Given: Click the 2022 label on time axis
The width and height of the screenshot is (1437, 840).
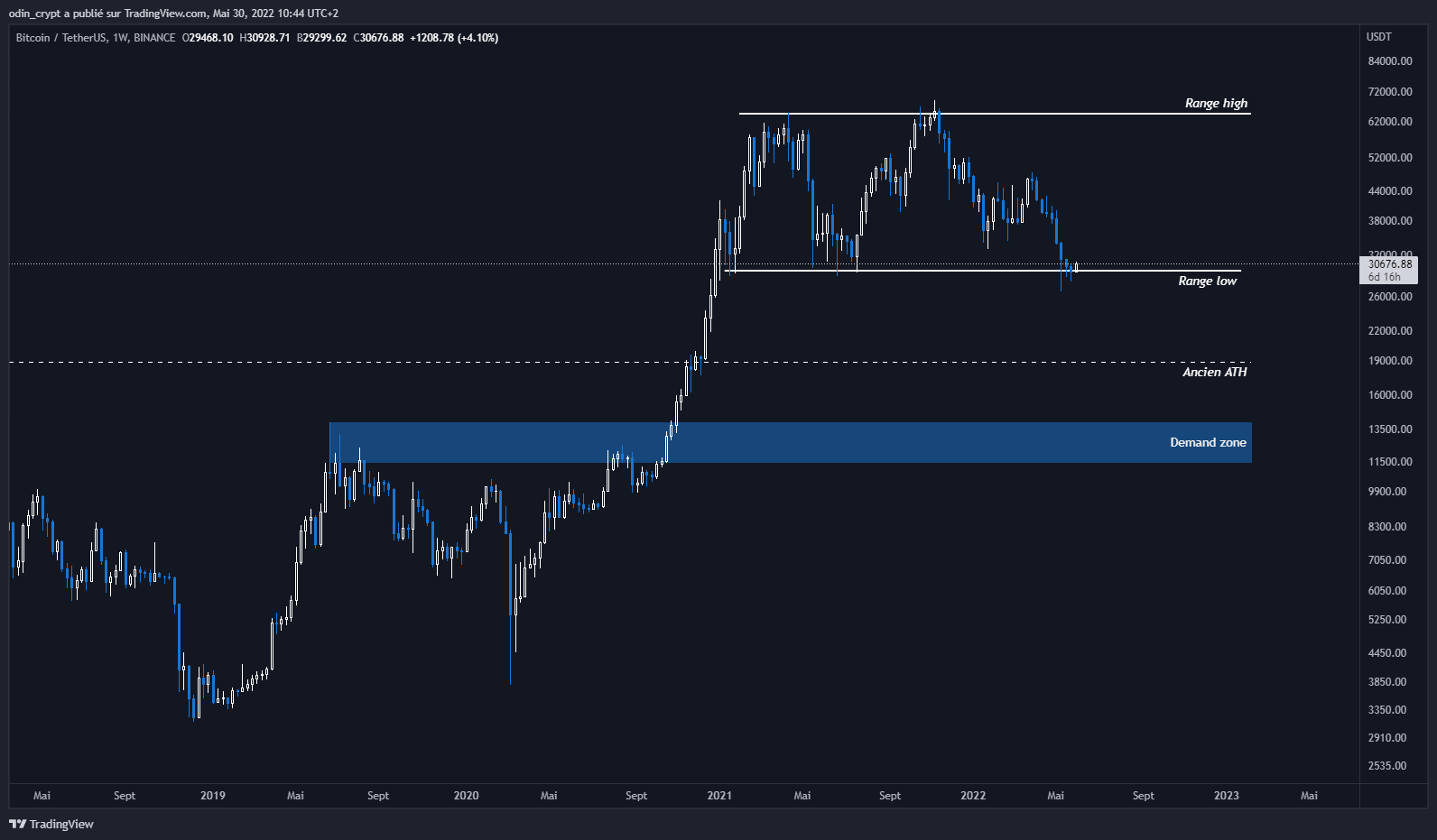Looking at the screenshot, I should [x=973, y=796].
